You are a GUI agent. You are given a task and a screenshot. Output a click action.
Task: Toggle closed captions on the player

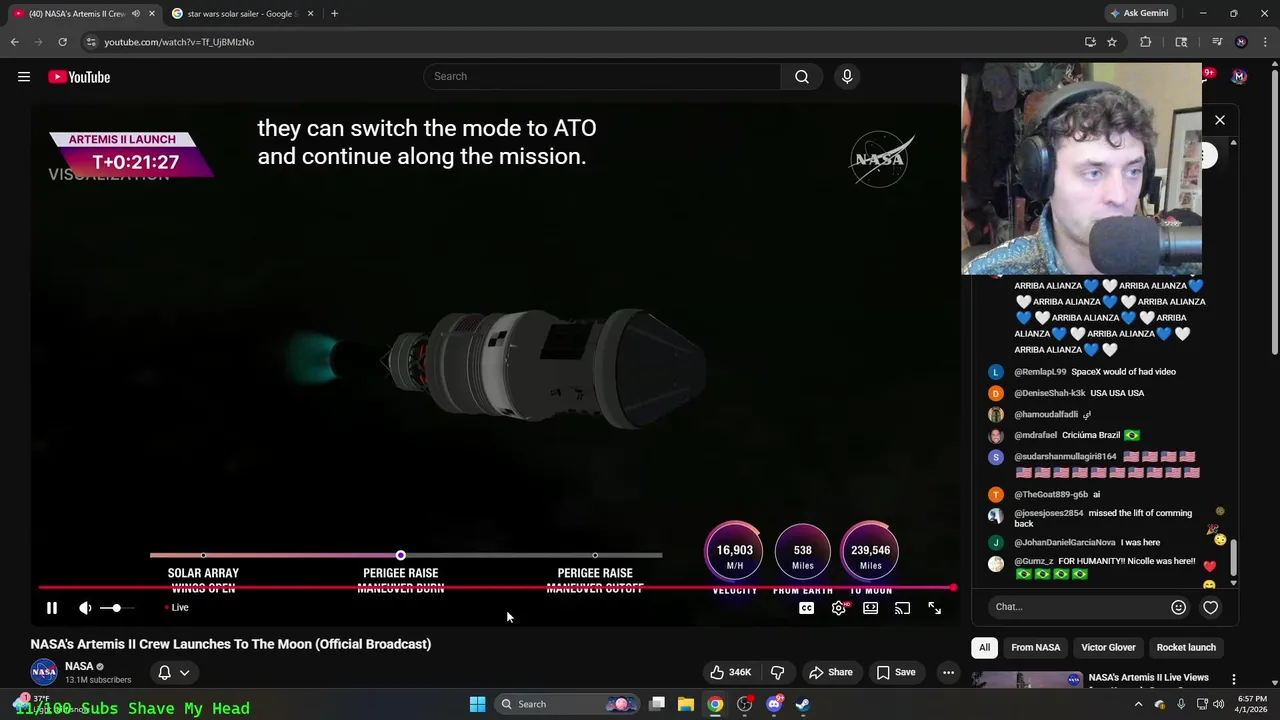pyautogui.click(x=807, y=608)
